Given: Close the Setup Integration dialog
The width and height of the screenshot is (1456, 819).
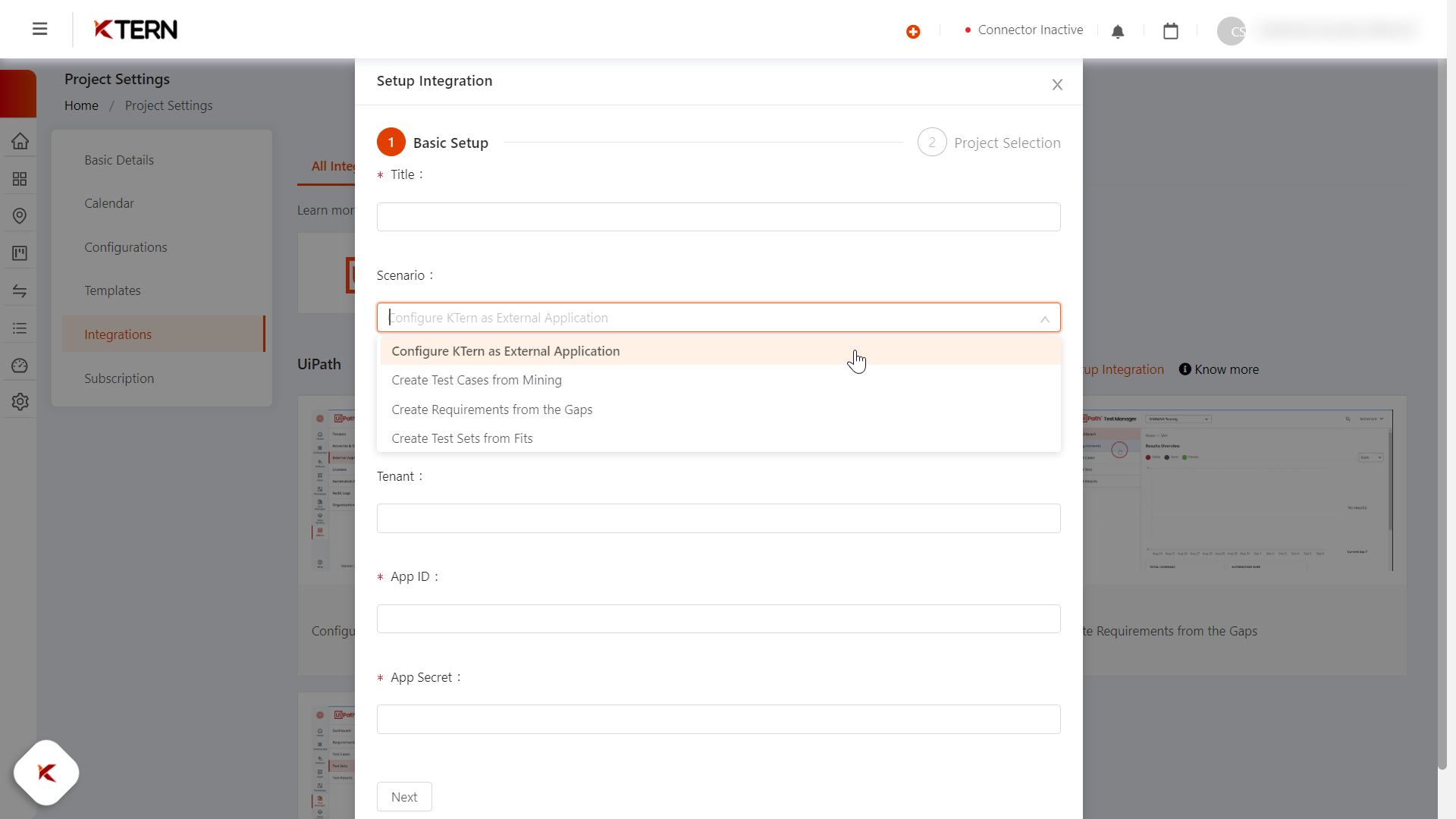Looking at the screenshot, I should point(1057,85).
